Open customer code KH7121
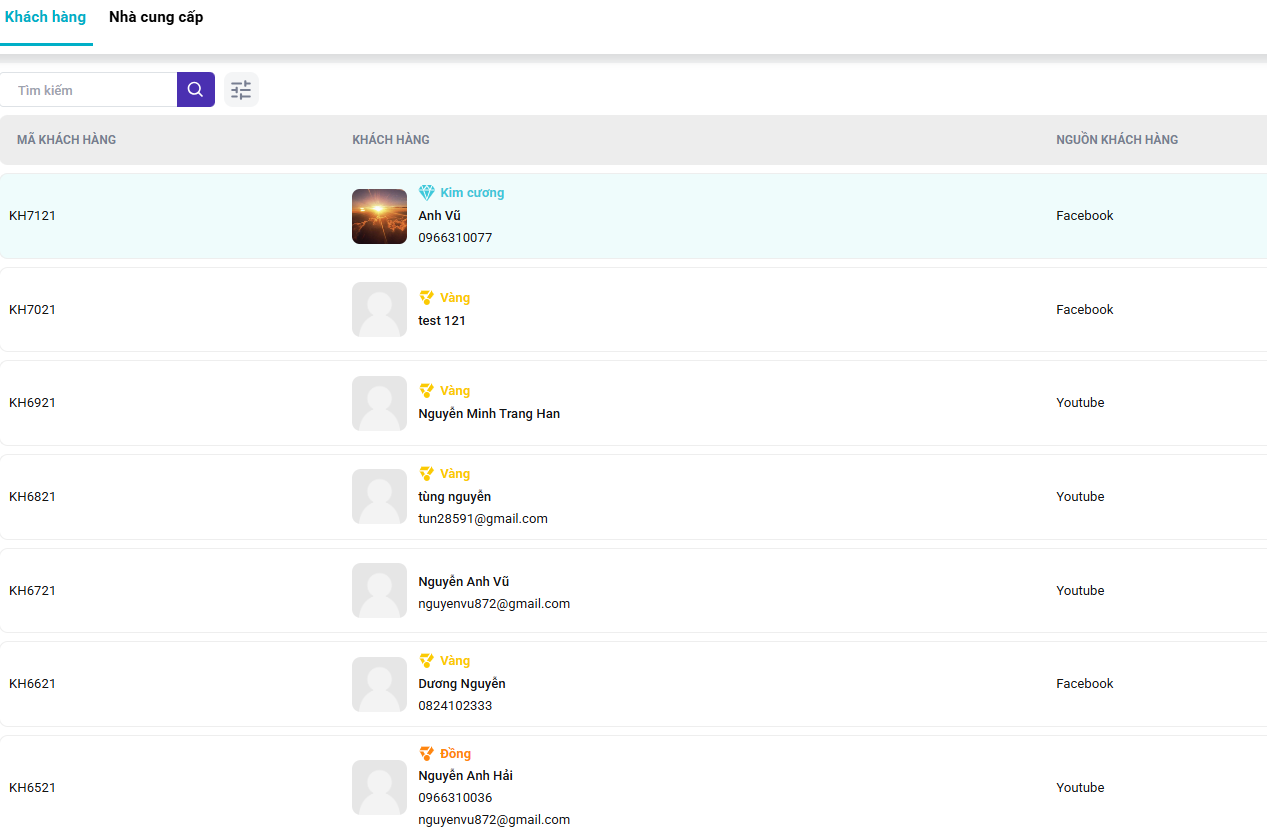This screenshot has height=832, width=1267. (x=32, y=216)
